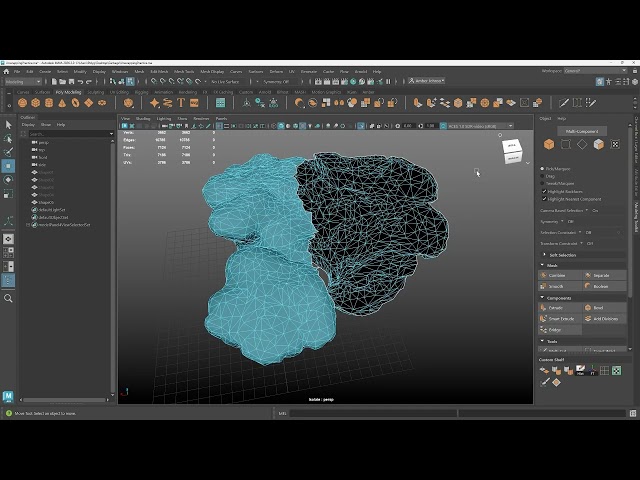Screen dimensions: 640x480
Task: Click the polygon Type text shelf icon
Action: coord(181,103)
